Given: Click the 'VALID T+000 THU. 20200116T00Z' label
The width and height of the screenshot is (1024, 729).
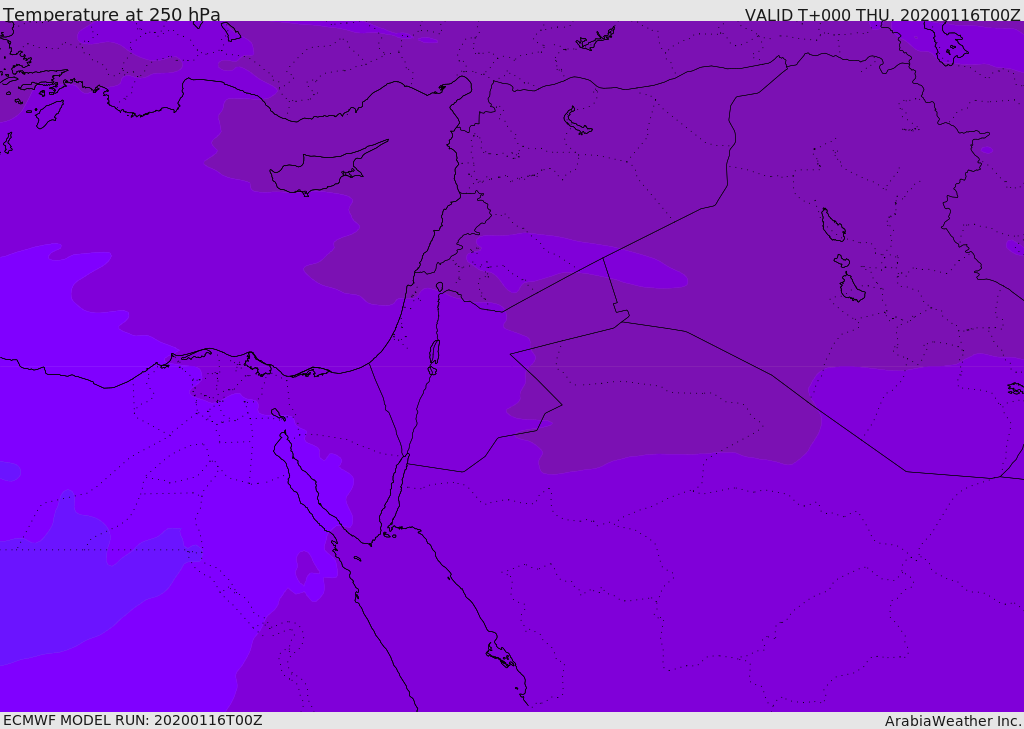Looking at the screenshot, I should 882,15.
